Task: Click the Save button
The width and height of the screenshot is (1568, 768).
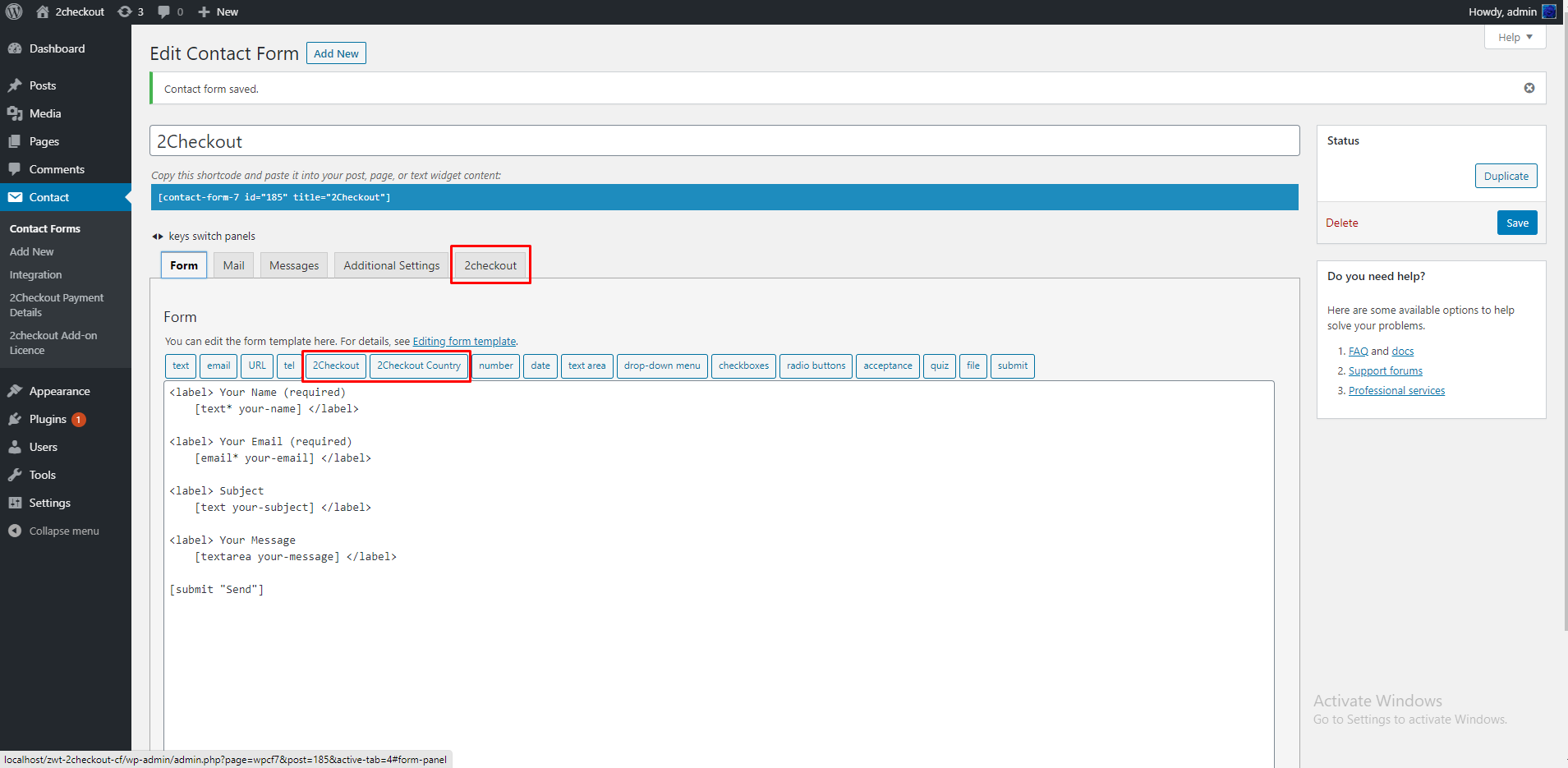Action: [1516, 223]
